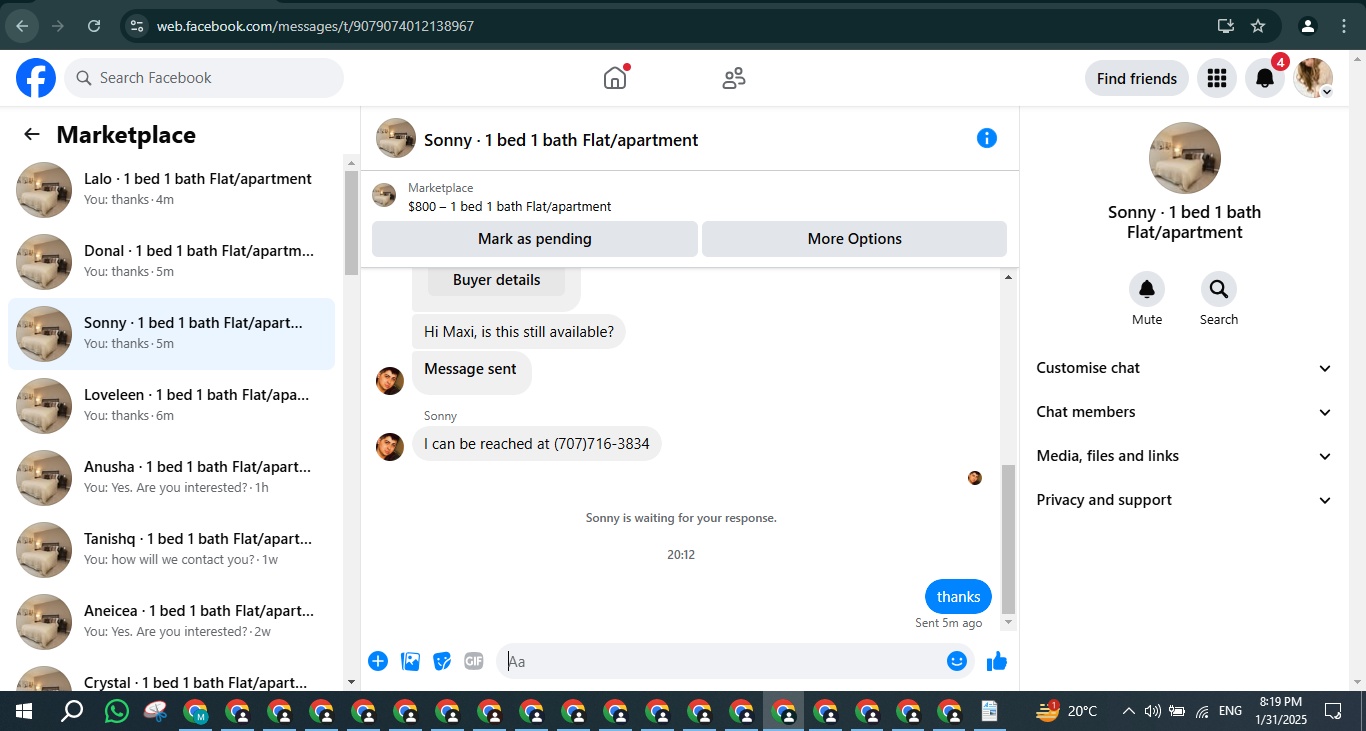Click the listing thumbnail in right panel
This screenshot has height=731, width=1366.
[x=1185, y=158]
